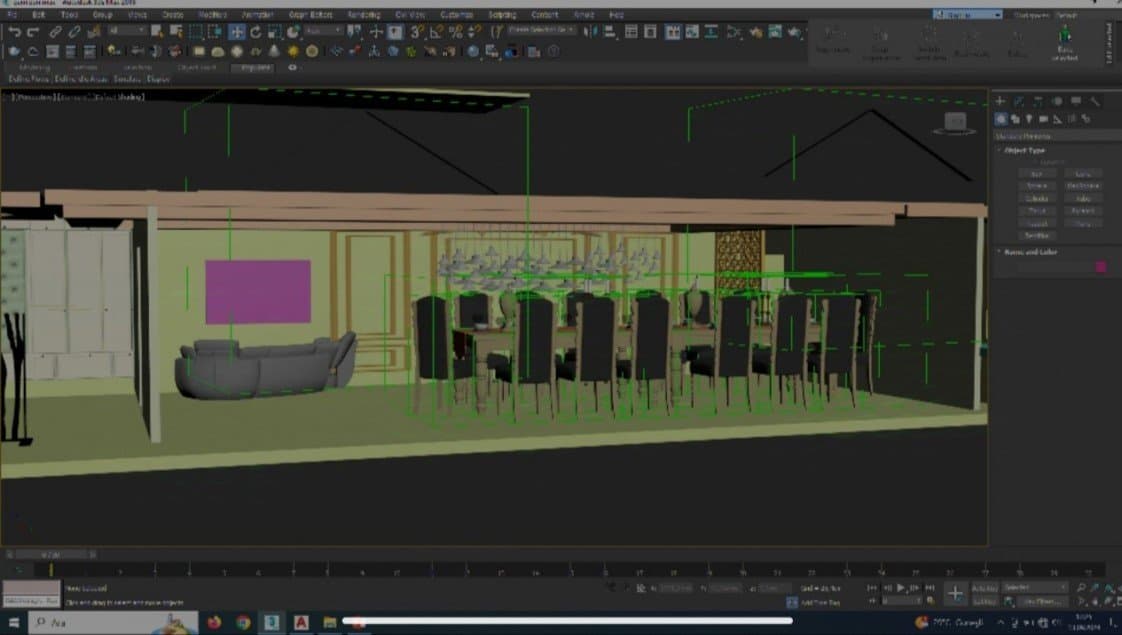The image size is (1122, 635).
Task: Click the Play Animation button
Action: [901, 588]
